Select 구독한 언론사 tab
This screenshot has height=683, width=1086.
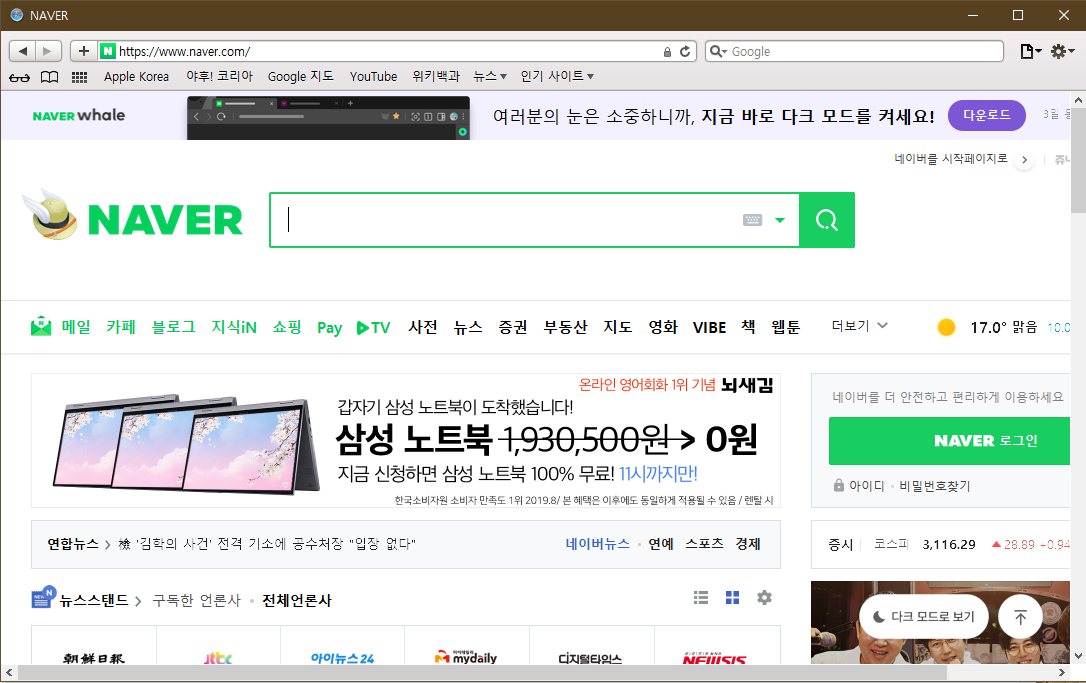point(196,601)
